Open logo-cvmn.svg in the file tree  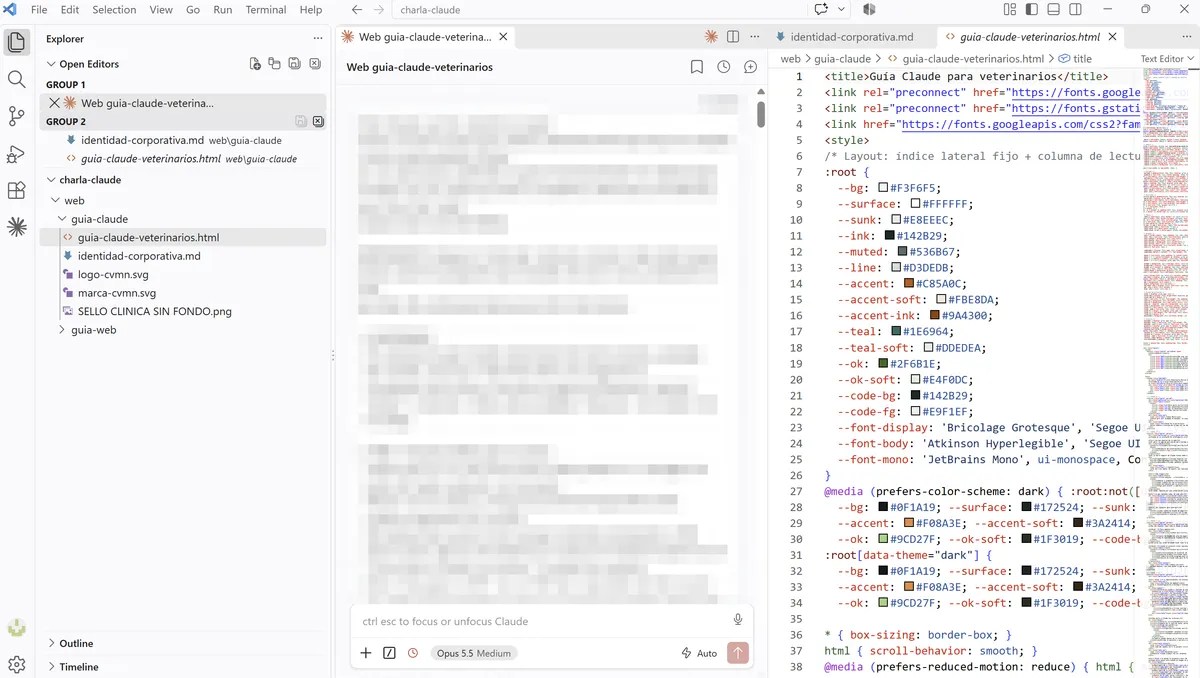pos(113,274)
